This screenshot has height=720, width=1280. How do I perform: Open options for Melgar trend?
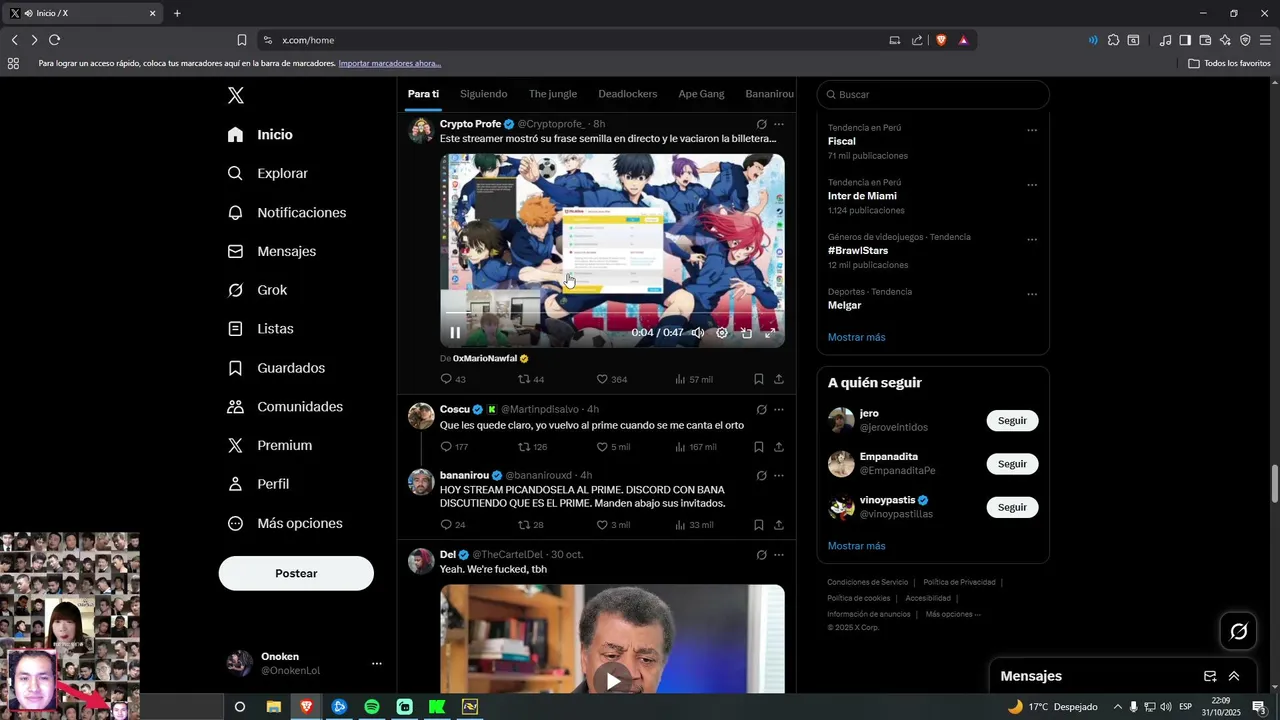click(x=1032, y=294)
